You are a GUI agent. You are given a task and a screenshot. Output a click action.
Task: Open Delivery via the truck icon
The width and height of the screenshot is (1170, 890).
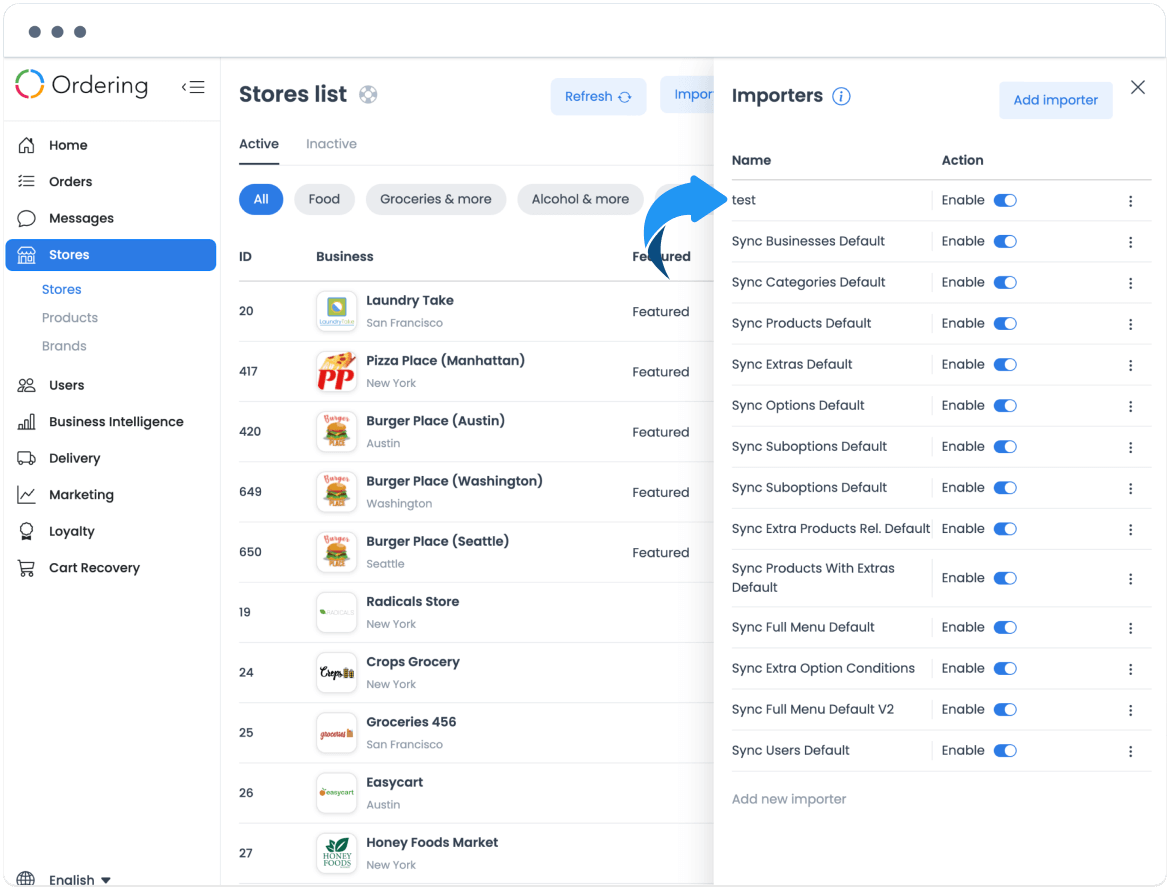coord(26,458)
